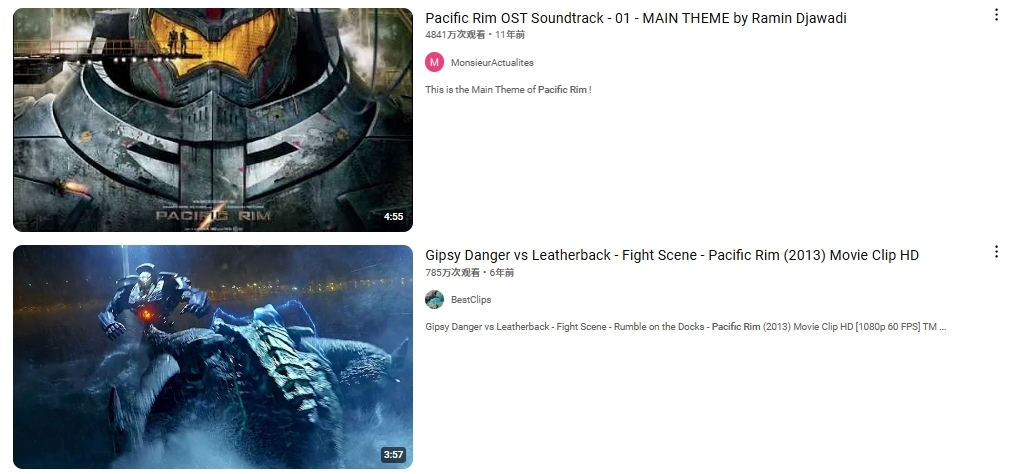The image size is (1010, 474).
Task: Open more options for Pacific Rim OST video
Action: coord(996,15)
